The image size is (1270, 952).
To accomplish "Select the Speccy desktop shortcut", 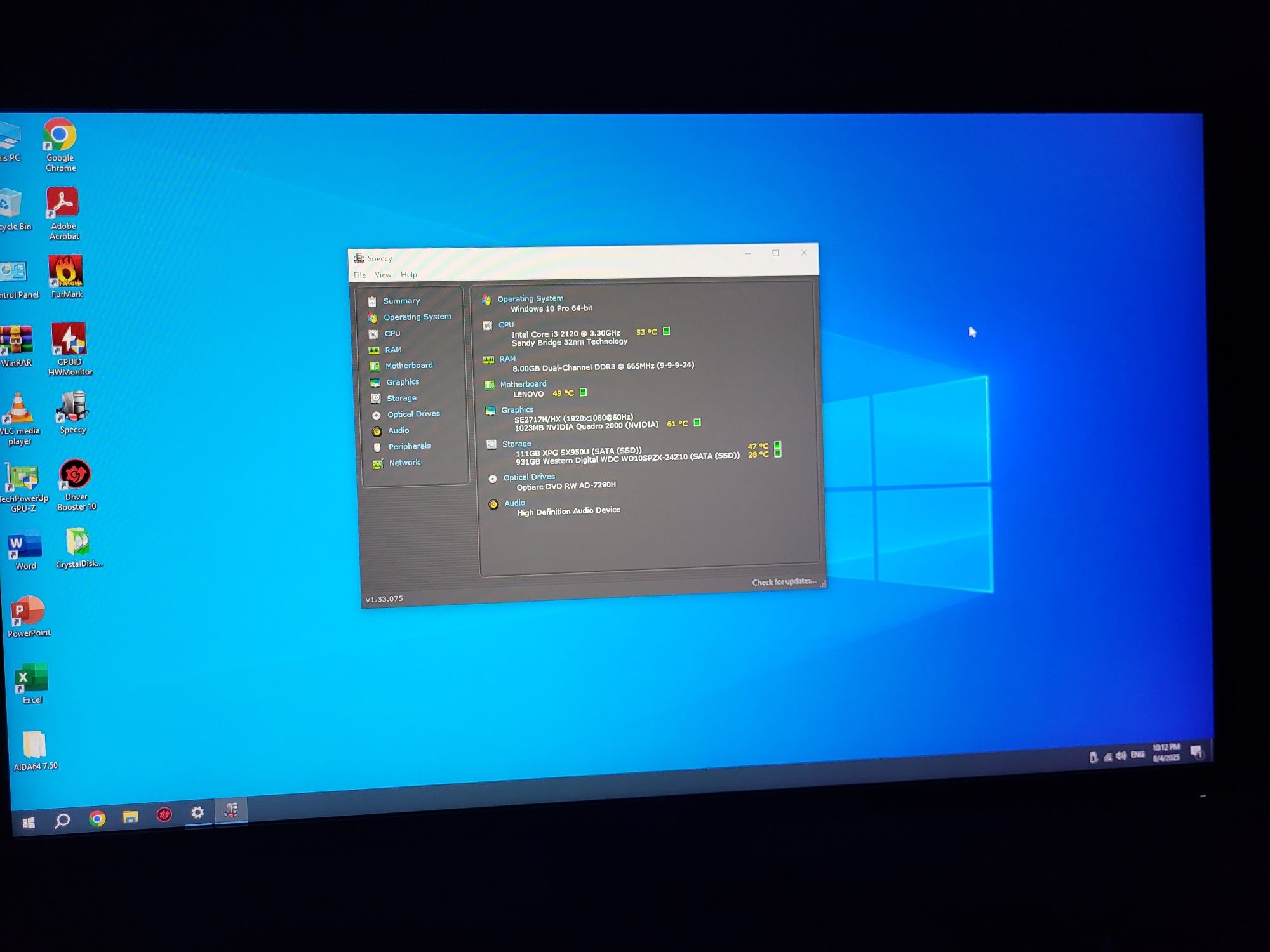I will pyautogui.click(x=72, y=412).
